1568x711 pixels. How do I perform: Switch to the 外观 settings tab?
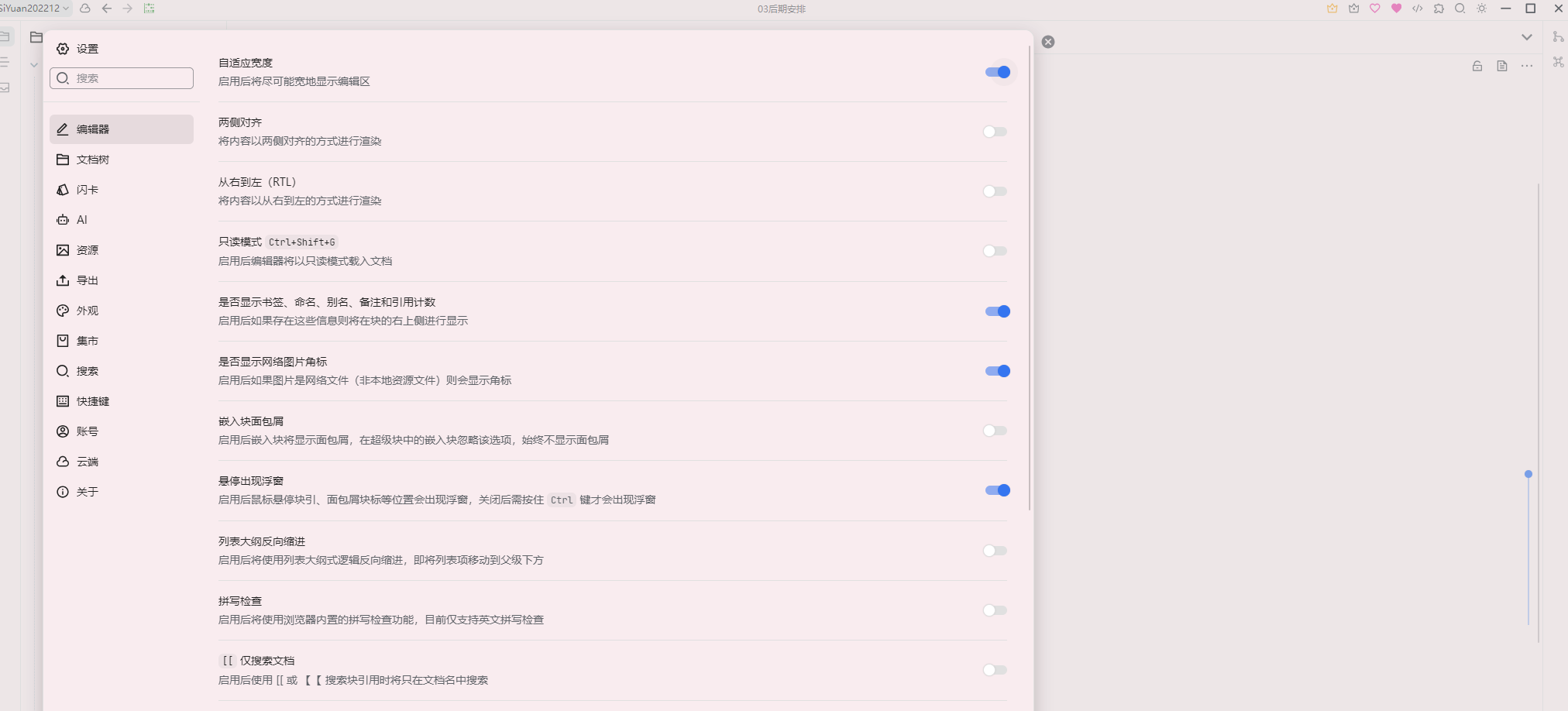122,311
